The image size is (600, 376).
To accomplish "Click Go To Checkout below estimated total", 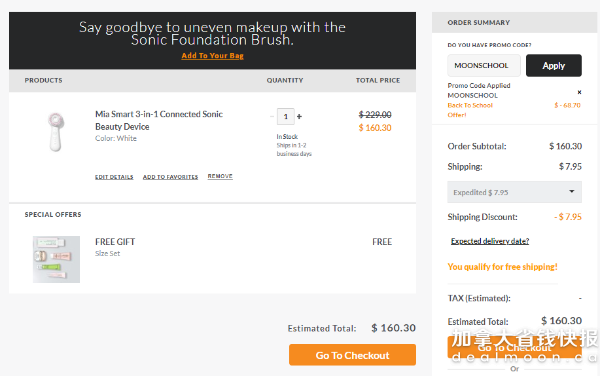I will click(352, 355).
